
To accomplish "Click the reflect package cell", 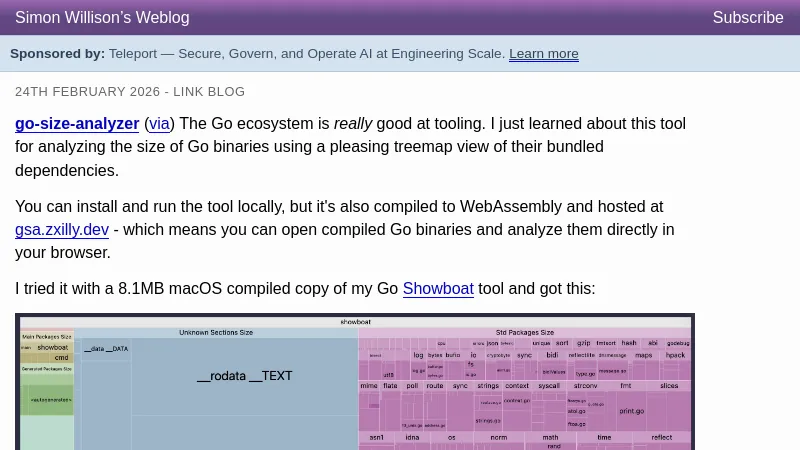I will tap(662, 437).
